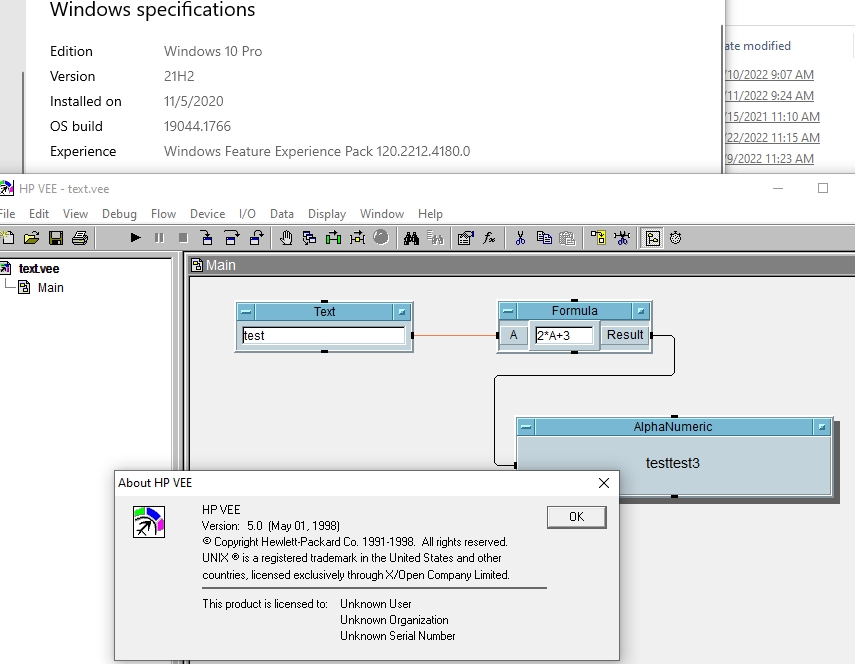The image size is (855, 664).
Task: Open the fx function toolbar icon
Action: tap(490, 238)
